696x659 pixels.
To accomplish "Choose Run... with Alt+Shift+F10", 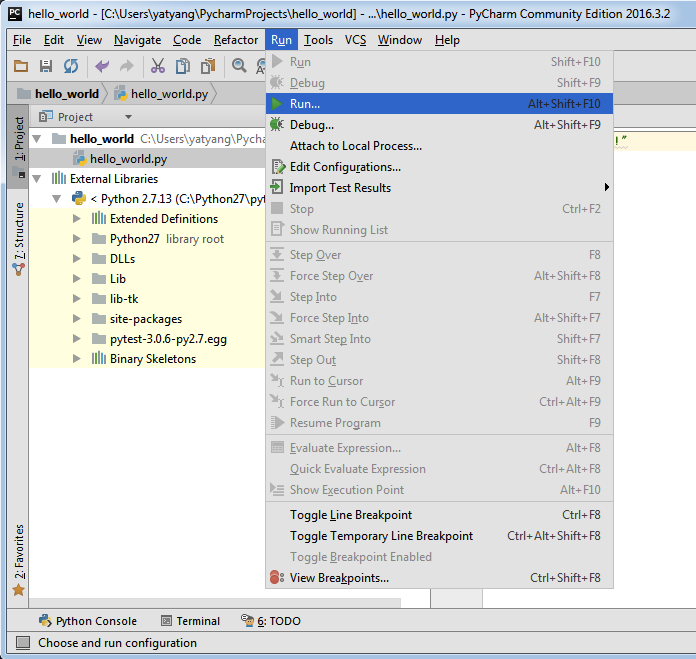I will (x=439, y=103).
